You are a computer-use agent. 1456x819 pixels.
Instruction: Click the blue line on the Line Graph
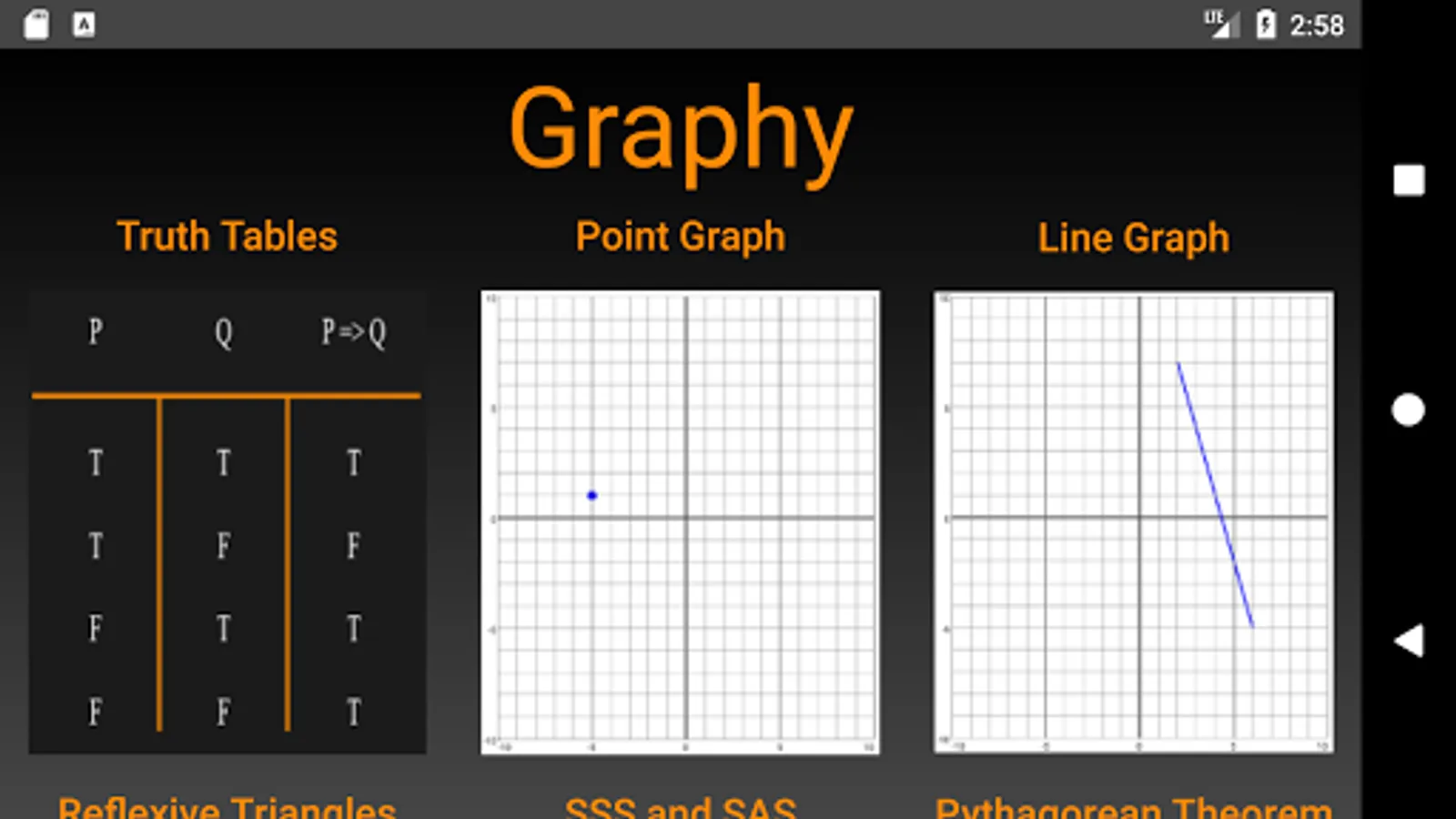[x=1215, y=494]
